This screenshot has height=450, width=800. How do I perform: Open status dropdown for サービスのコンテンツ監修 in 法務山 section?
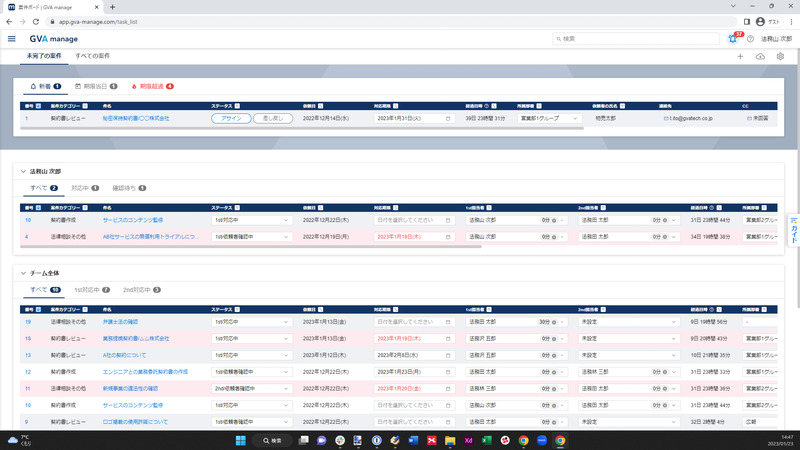[251, 220]
